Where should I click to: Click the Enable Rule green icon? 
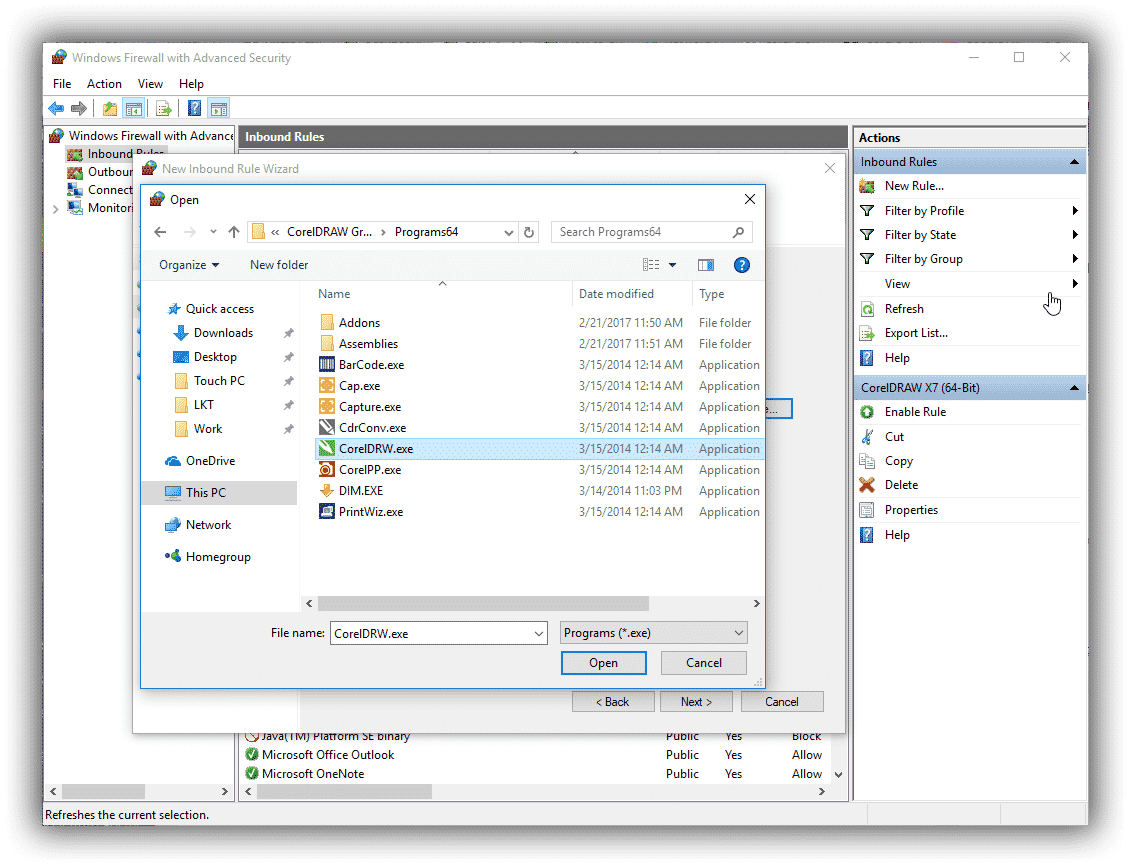[867, 412]
